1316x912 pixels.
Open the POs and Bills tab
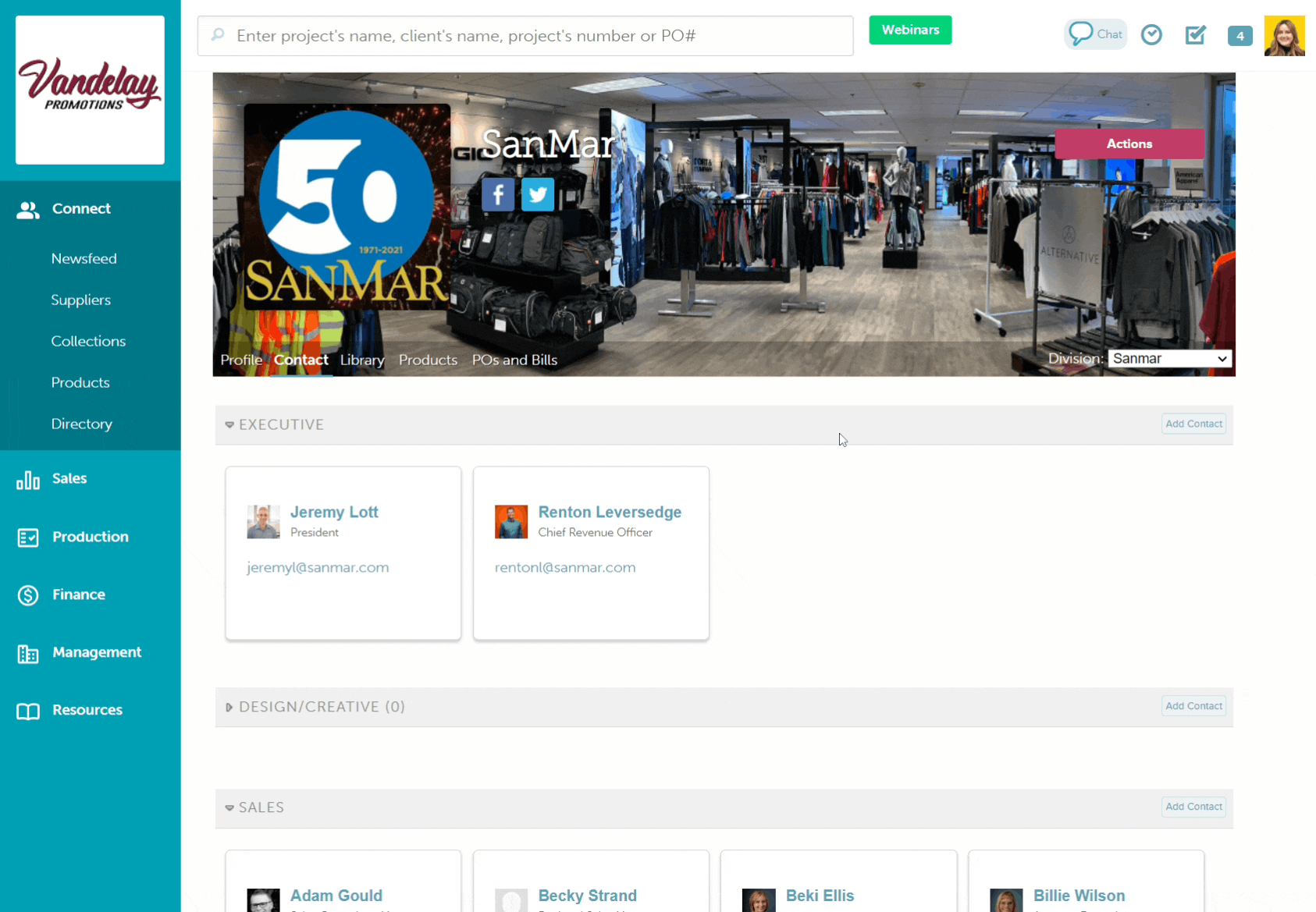tap(514, 360)
